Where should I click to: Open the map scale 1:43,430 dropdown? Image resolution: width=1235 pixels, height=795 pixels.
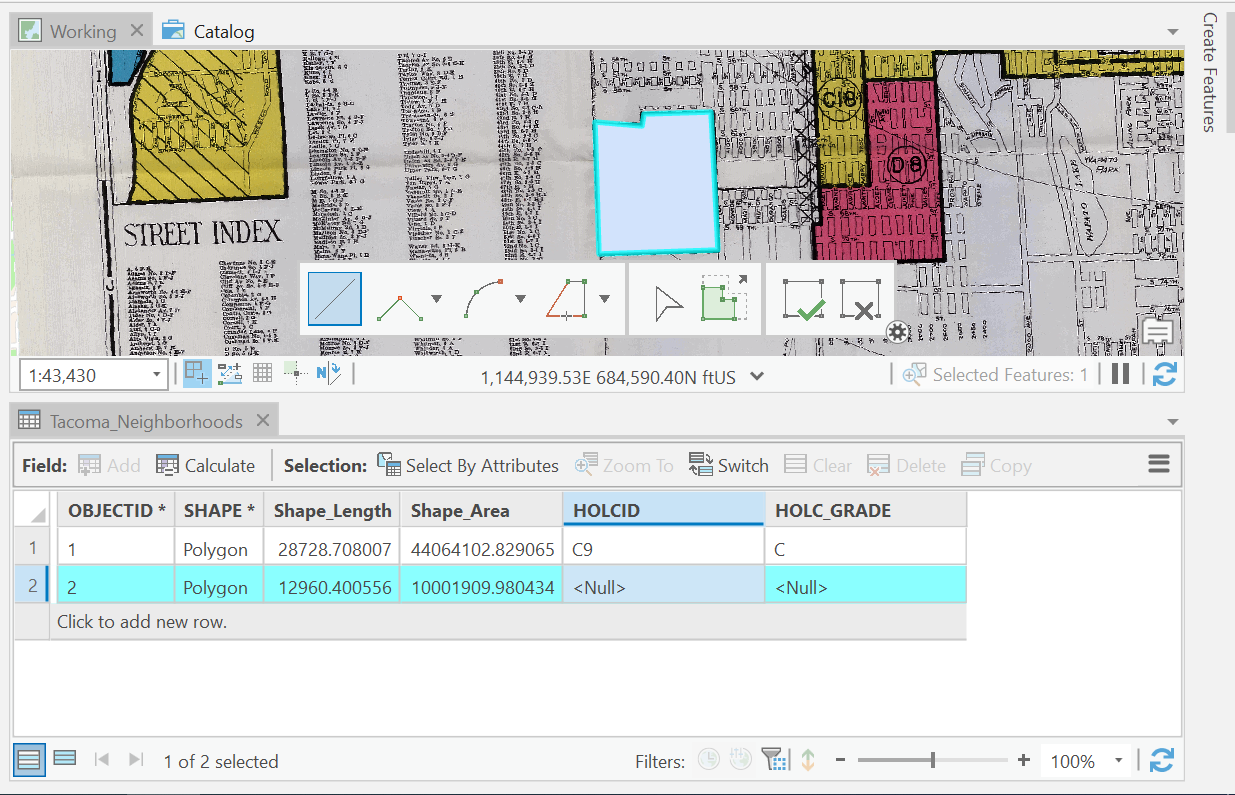click(156, 376)
